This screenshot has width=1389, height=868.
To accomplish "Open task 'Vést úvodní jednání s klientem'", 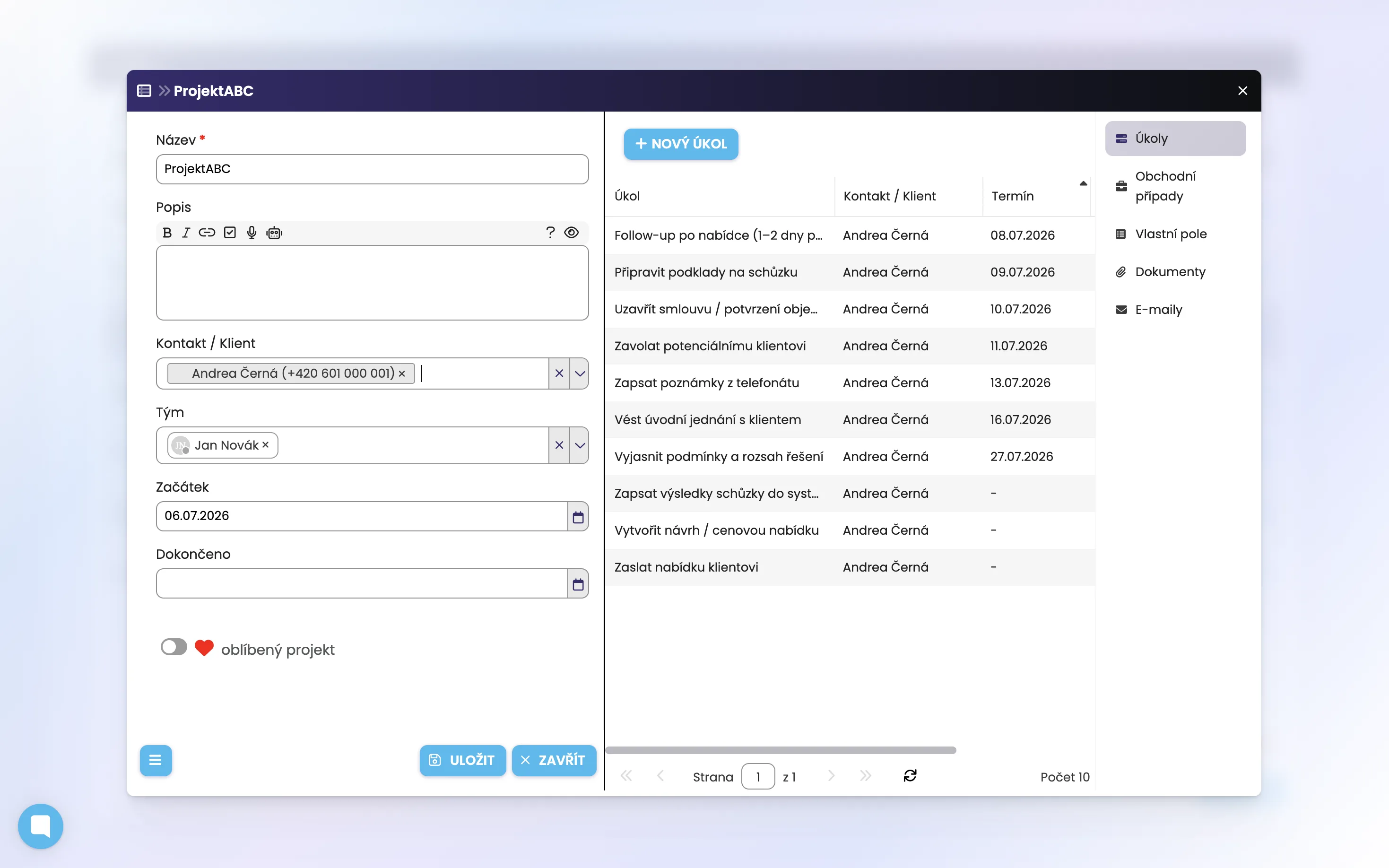I will coord(708,420).
